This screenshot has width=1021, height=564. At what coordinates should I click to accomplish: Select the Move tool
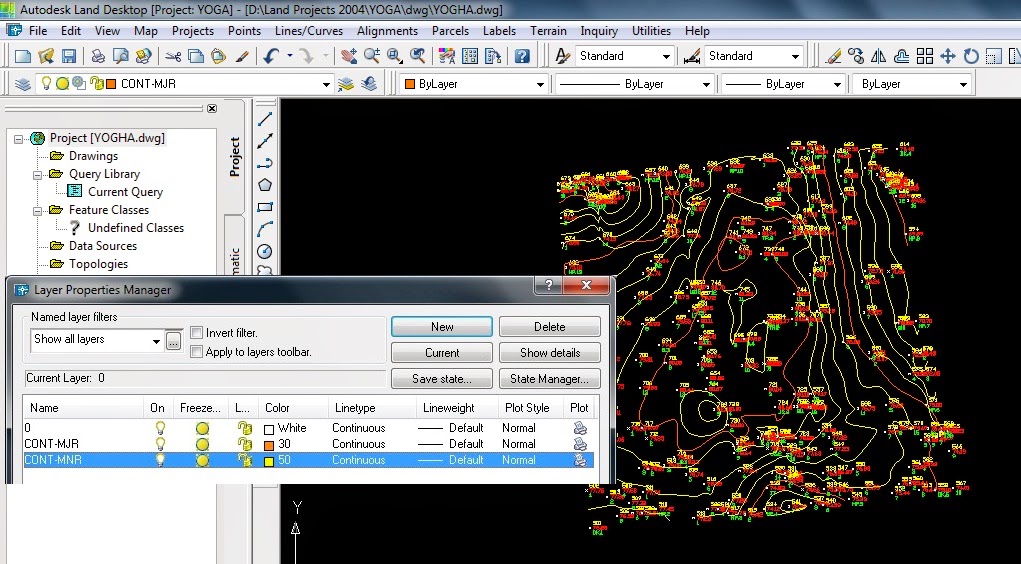(947, 57)
